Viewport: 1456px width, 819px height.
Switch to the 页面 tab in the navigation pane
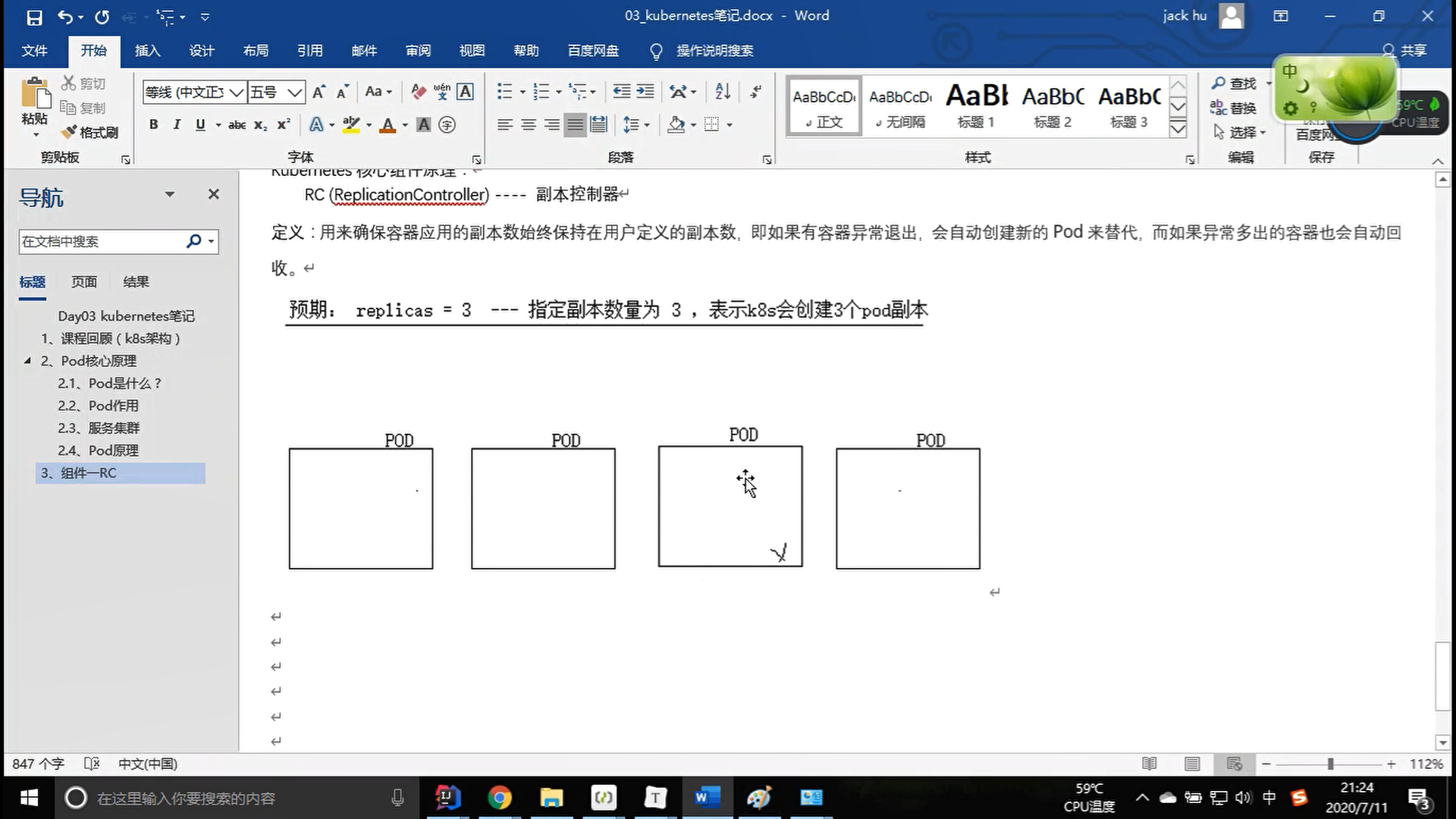point(84,282)
